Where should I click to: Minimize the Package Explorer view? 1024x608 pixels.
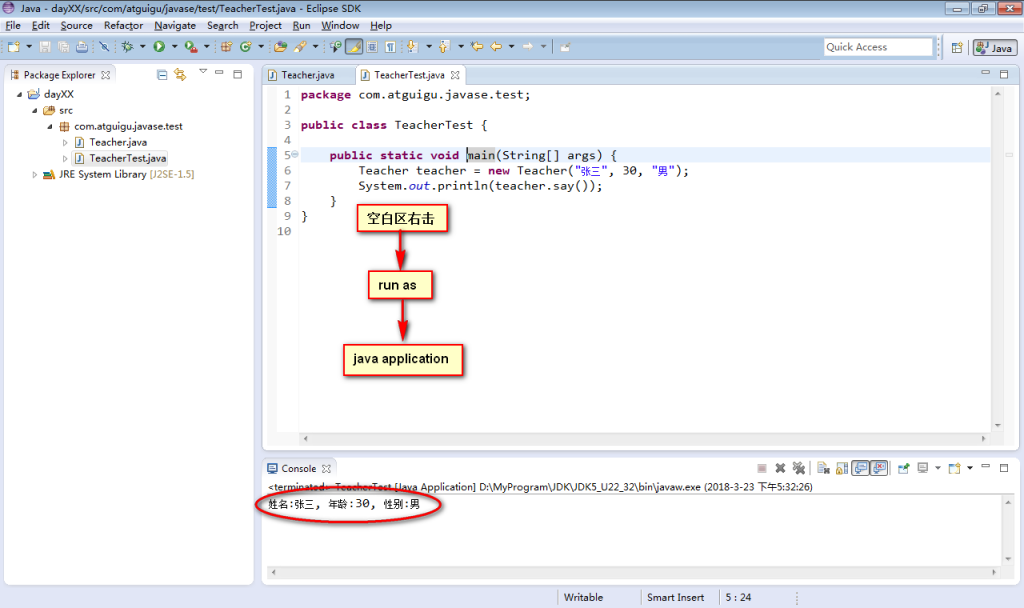219,73
